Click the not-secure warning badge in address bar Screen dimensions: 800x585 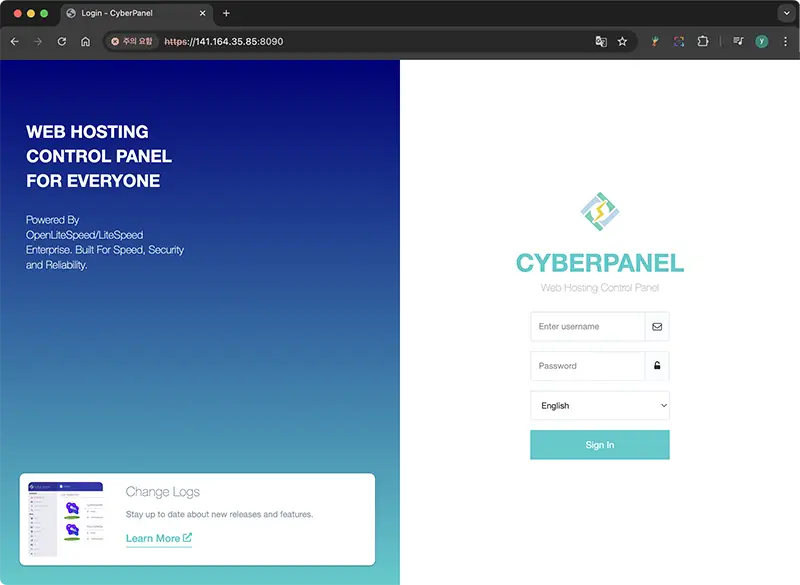tap(132, 41)
